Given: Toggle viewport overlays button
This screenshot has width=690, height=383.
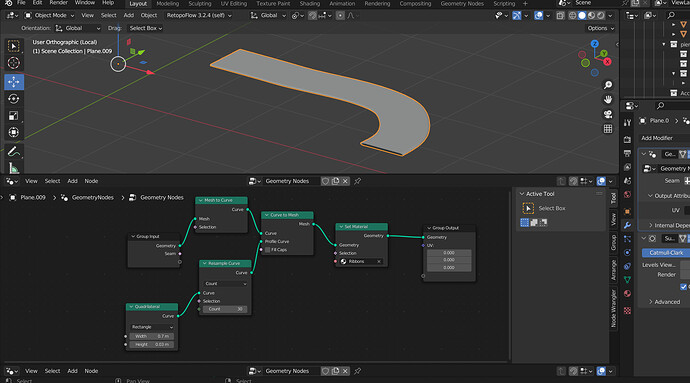Looking at the screenshot, I should click(x=539, y=15).
